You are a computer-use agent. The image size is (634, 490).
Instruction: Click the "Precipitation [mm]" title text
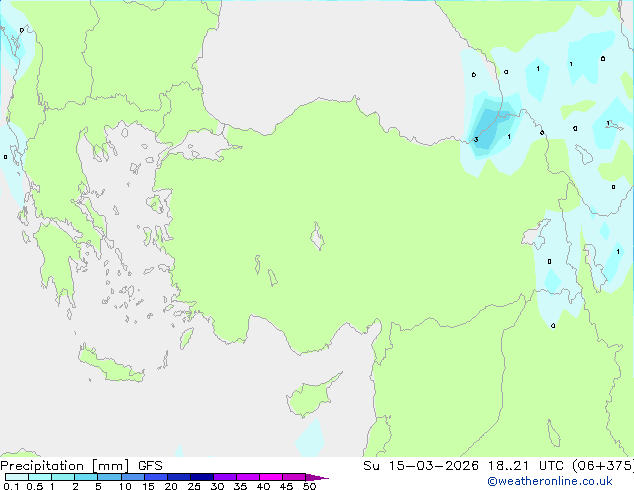[x=65, y=466]
